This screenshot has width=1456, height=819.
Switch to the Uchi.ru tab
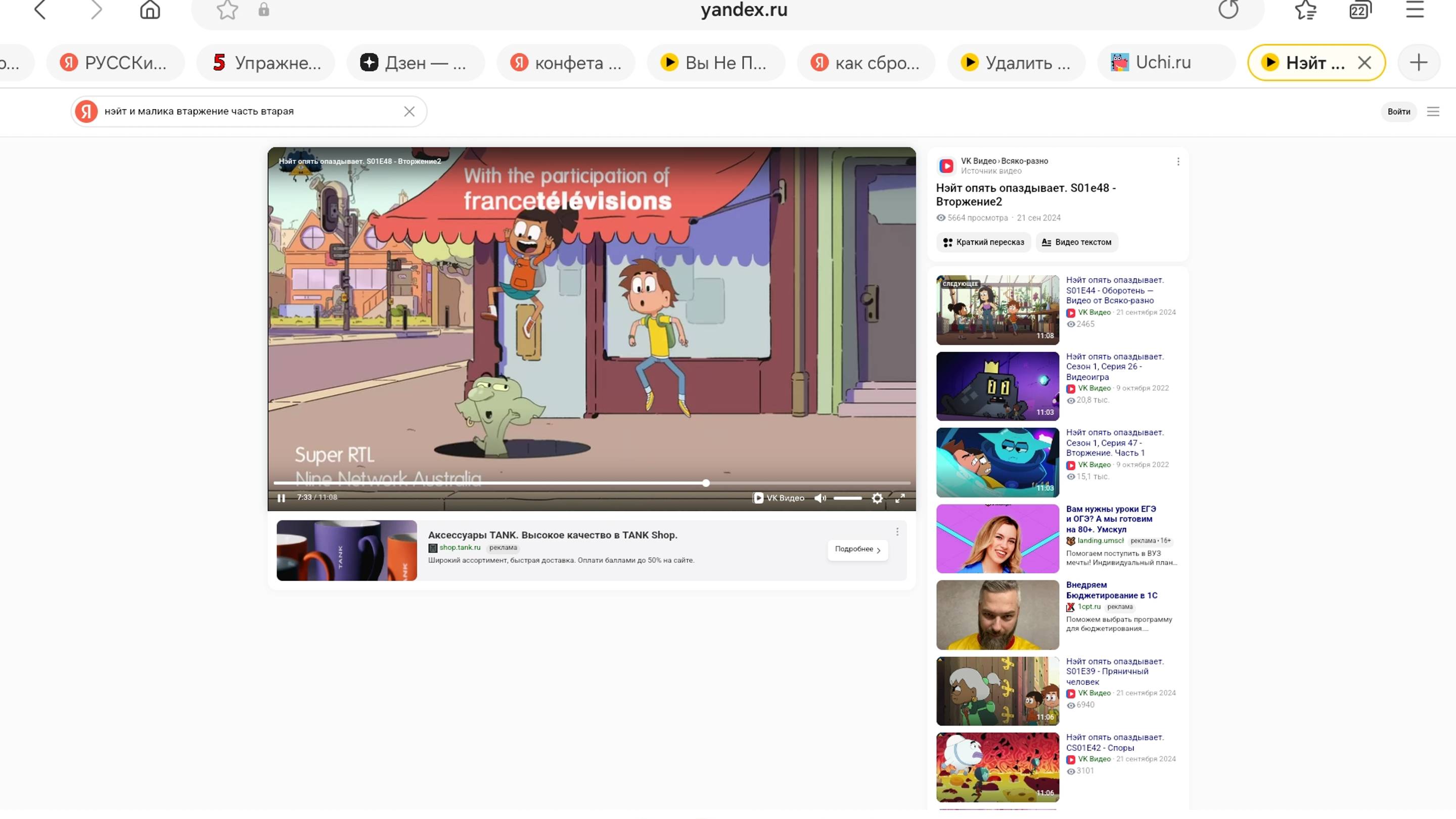pyautogui.click(x=1163, y=62)
